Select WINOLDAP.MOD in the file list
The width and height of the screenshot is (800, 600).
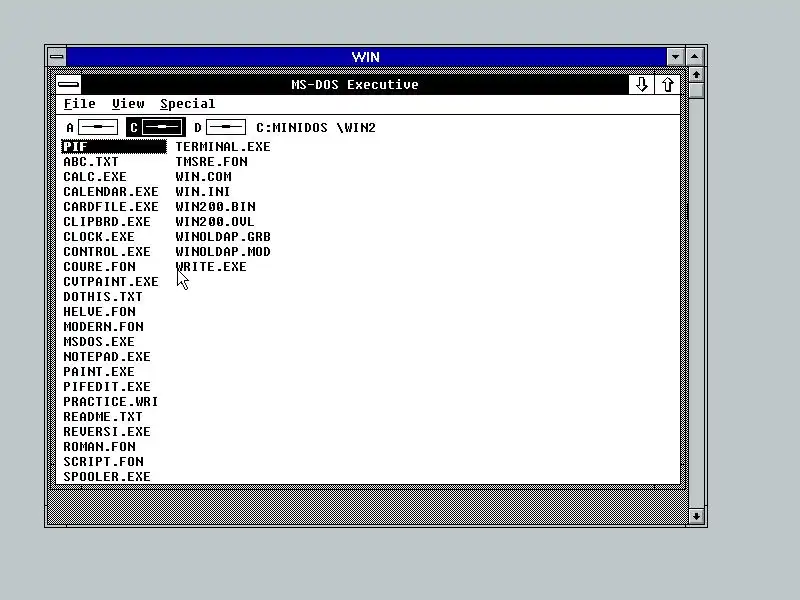(223, 252)
